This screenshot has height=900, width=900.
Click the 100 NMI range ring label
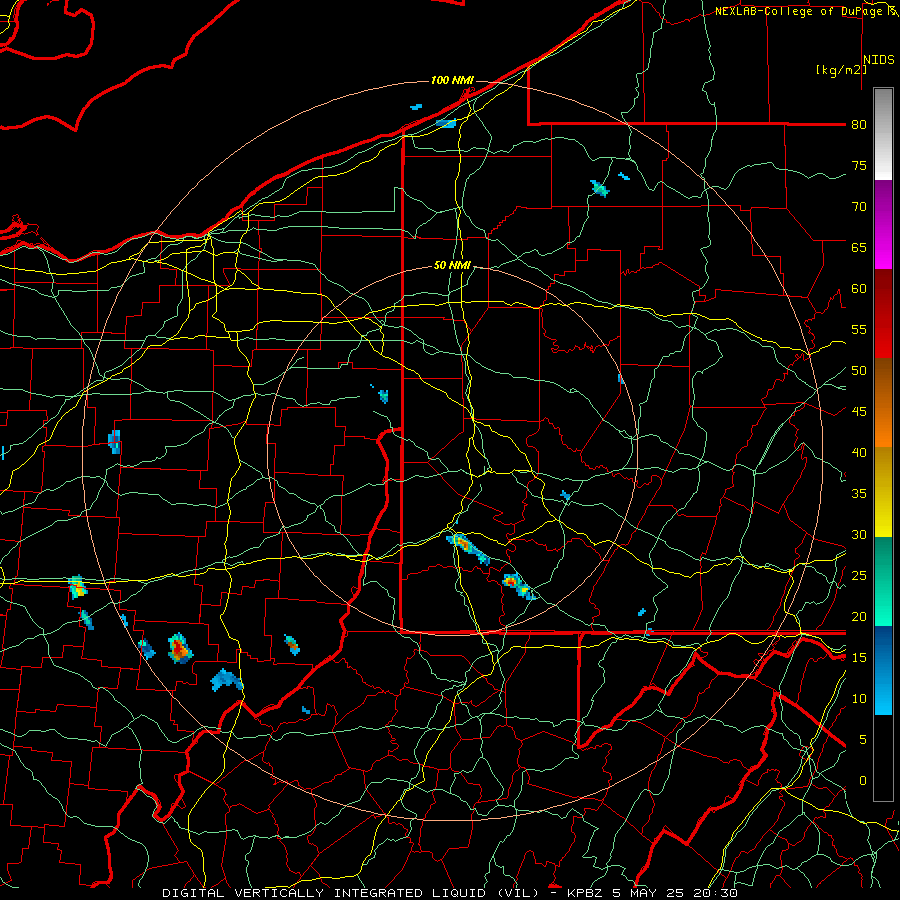452,80
